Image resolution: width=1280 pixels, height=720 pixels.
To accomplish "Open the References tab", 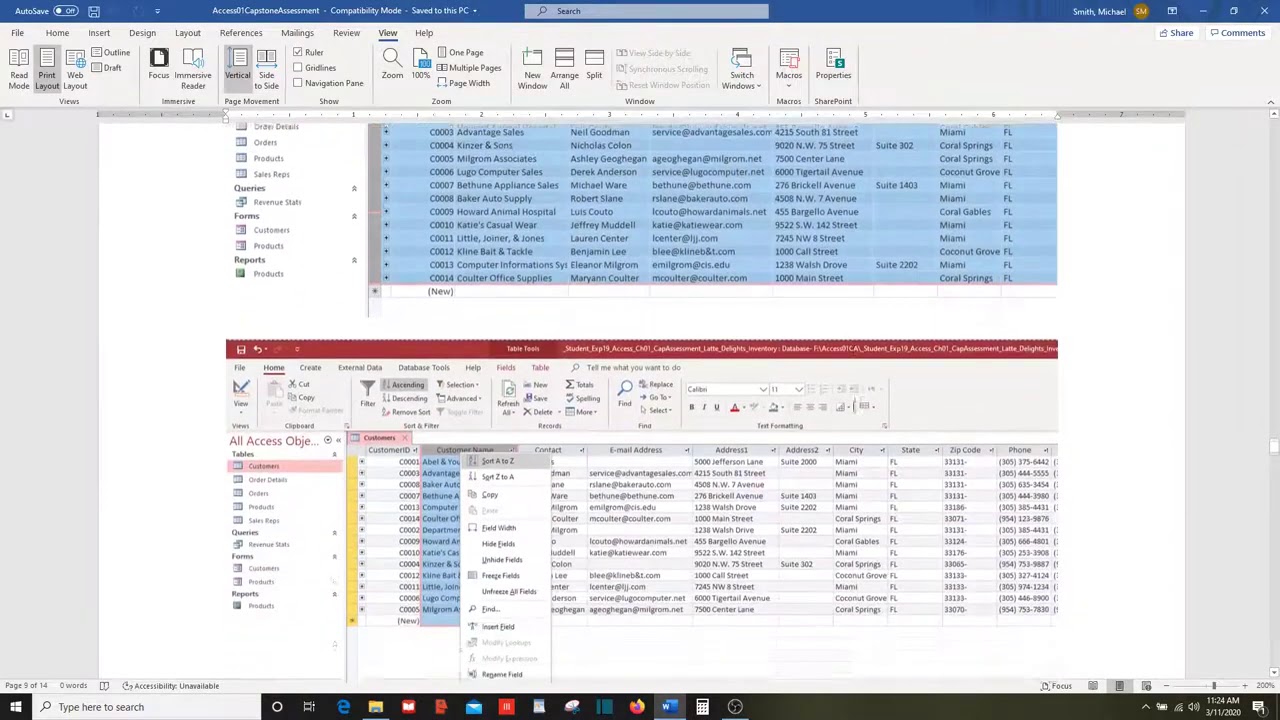I will (x=241, y=33).
